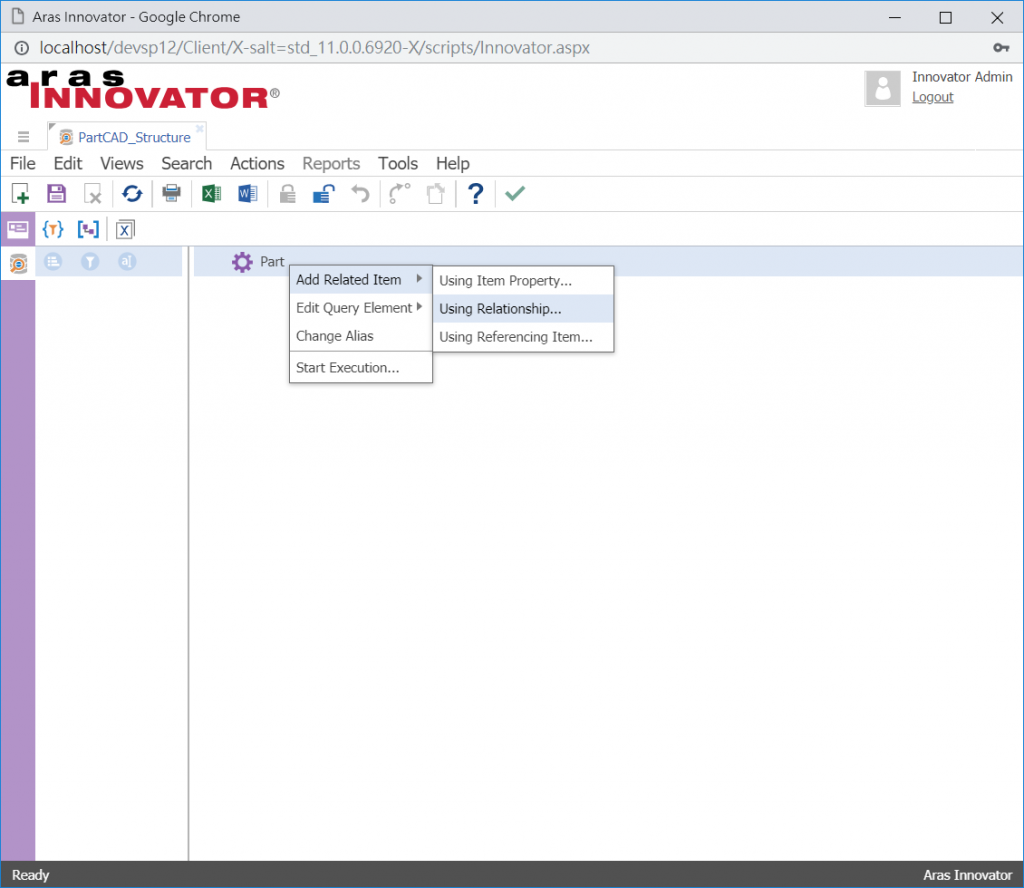The image size is (1024, 888).
Task: Click the Delete item toolbar icon
Action: [x=93, y=194]
